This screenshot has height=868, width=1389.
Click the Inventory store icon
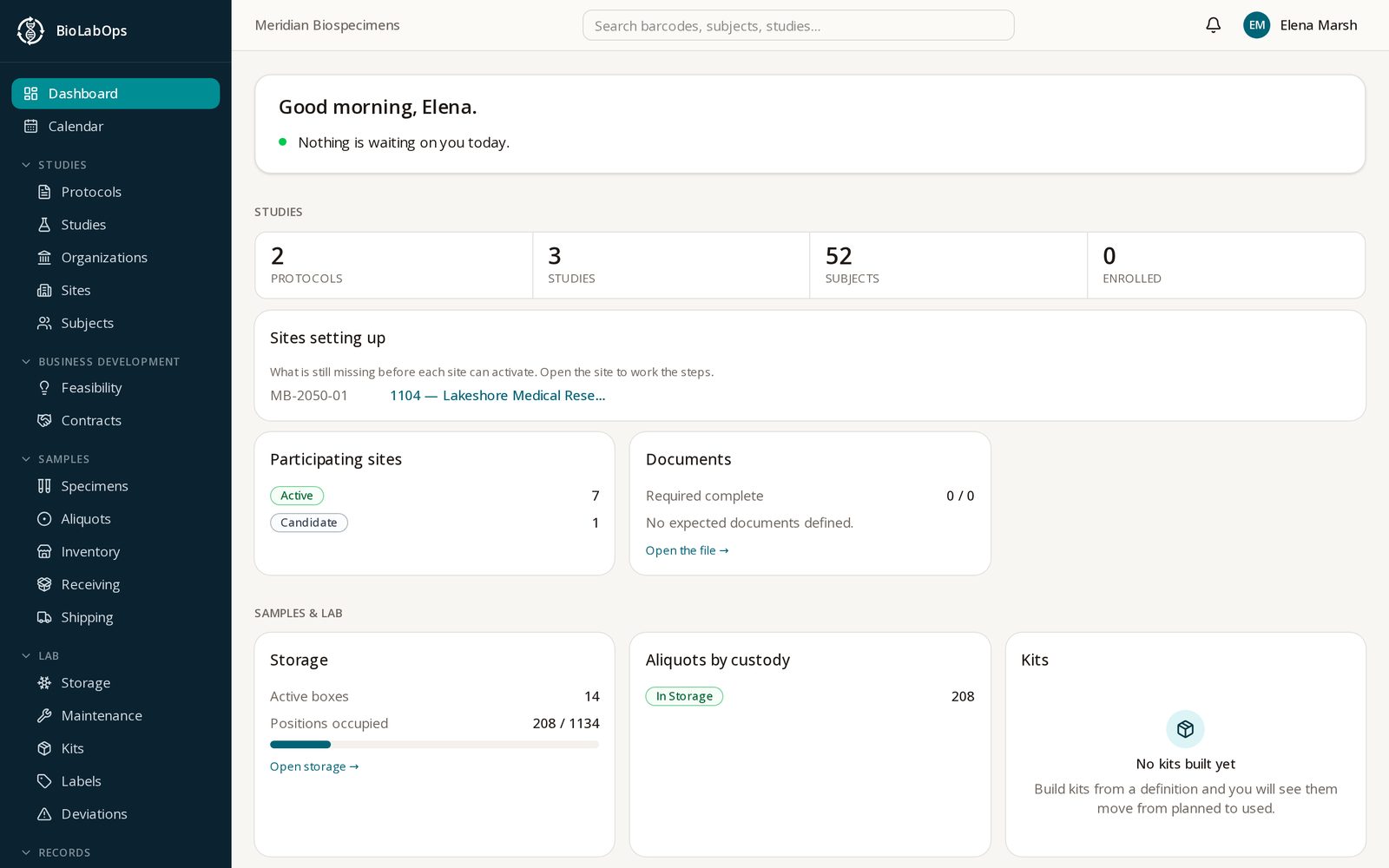coord(44,552)
